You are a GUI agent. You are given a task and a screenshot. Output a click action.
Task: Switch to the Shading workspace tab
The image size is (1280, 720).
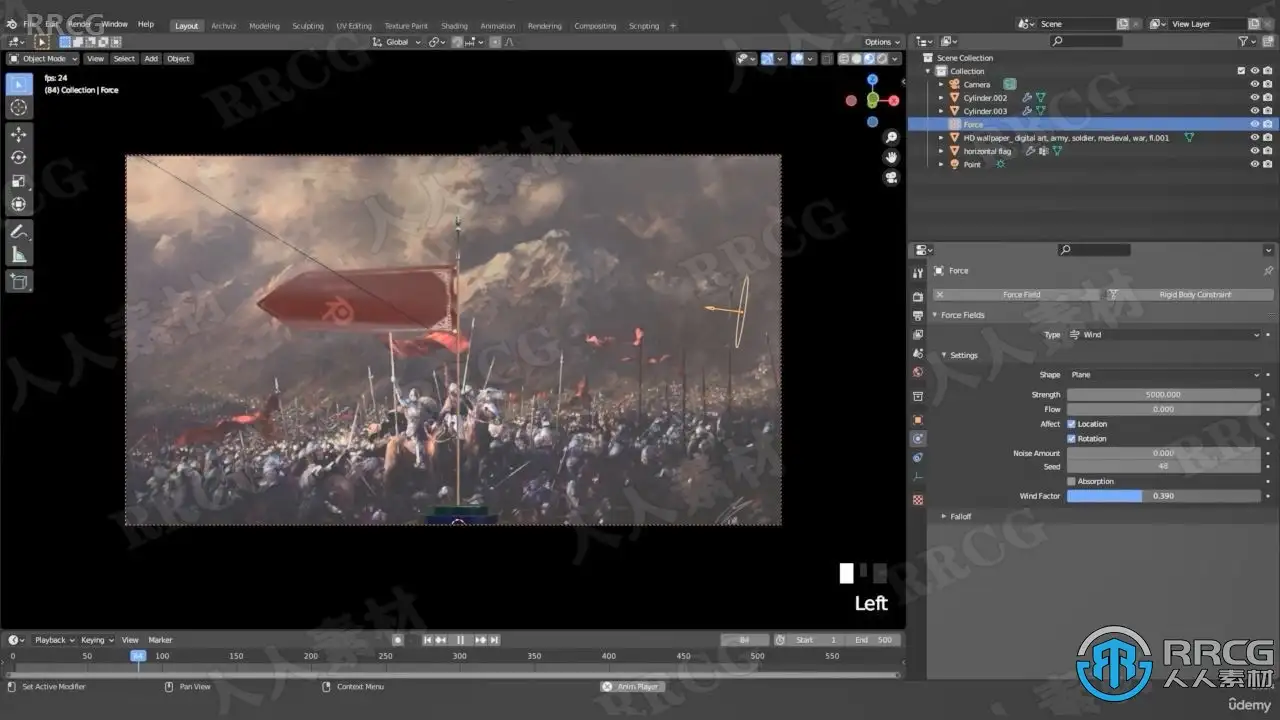pyautogui.click(x=454, y=26)
